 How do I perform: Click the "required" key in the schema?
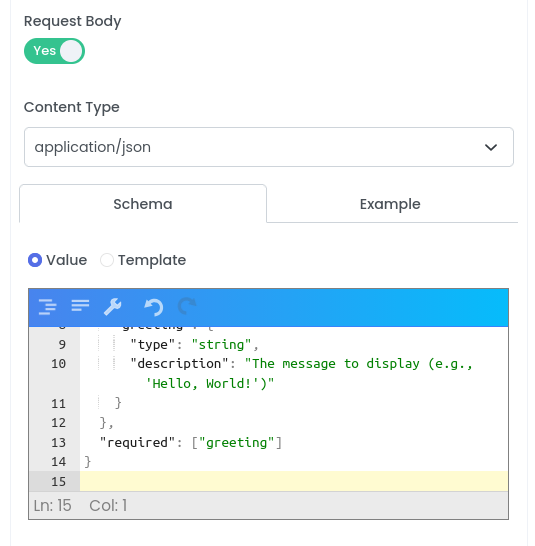(137, 443)
